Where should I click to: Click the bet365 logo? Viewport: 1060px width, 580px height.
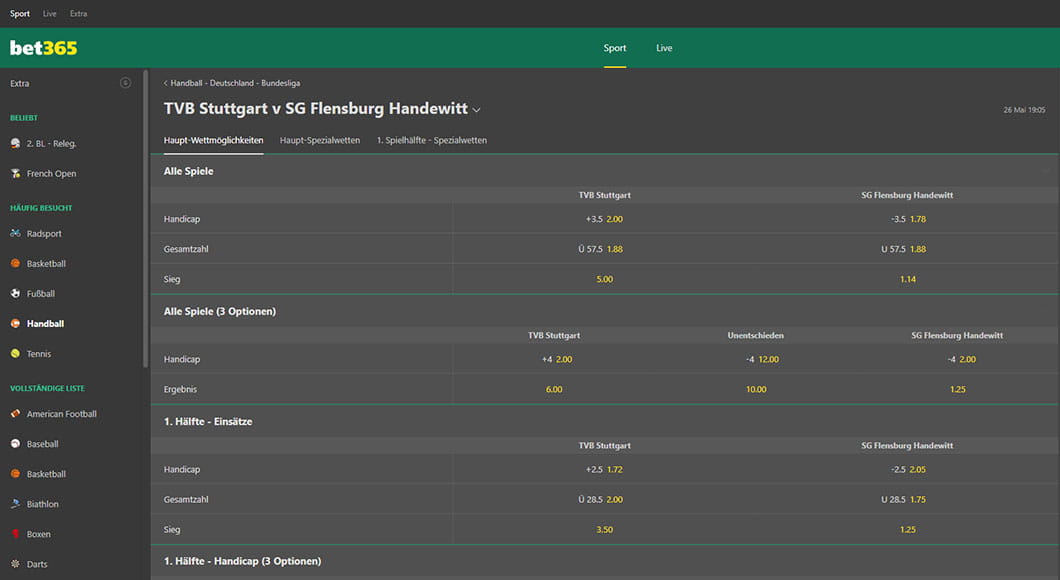point(43,48)
